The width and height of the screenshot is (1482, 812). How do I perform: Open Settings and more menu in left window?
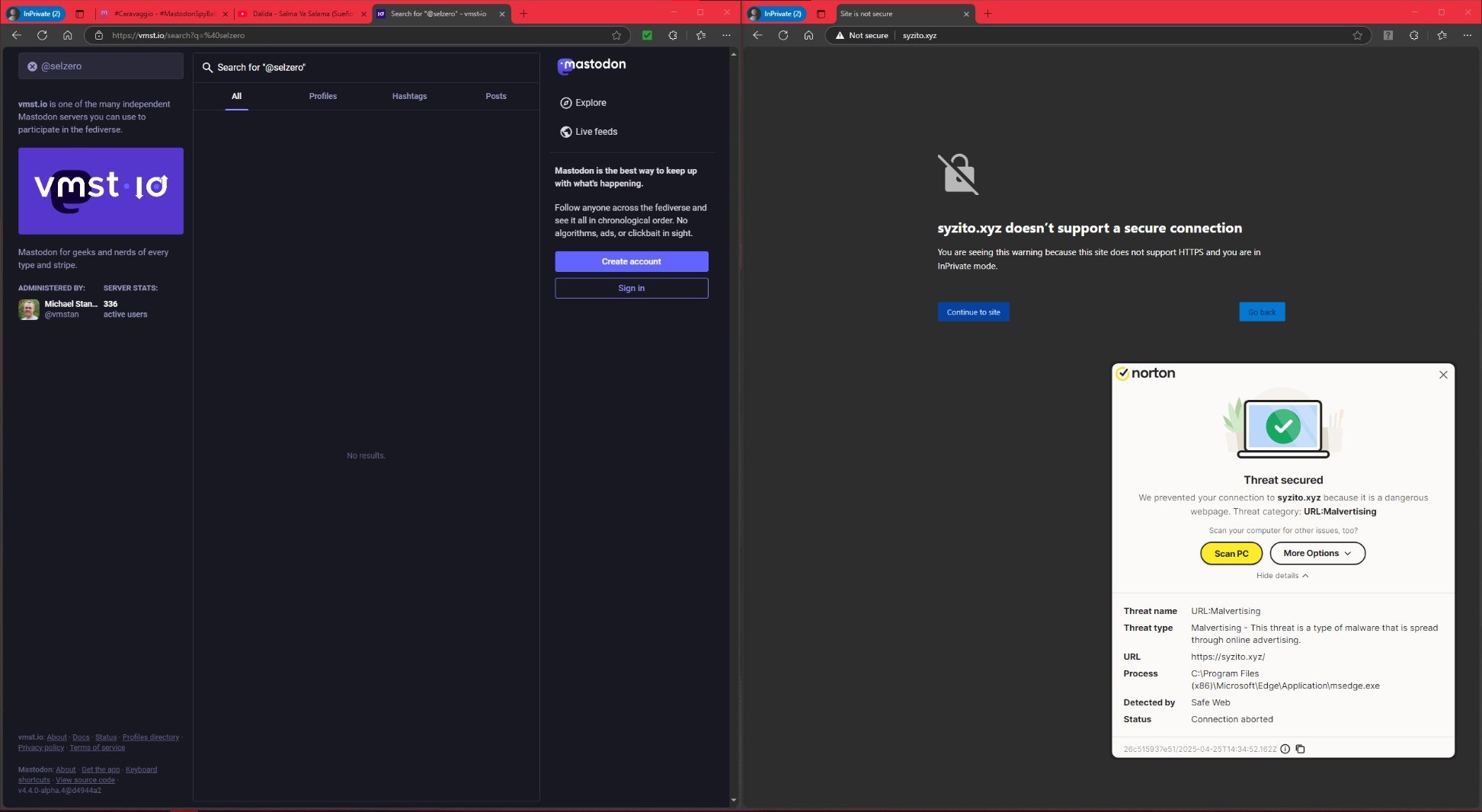pos(726,35)
